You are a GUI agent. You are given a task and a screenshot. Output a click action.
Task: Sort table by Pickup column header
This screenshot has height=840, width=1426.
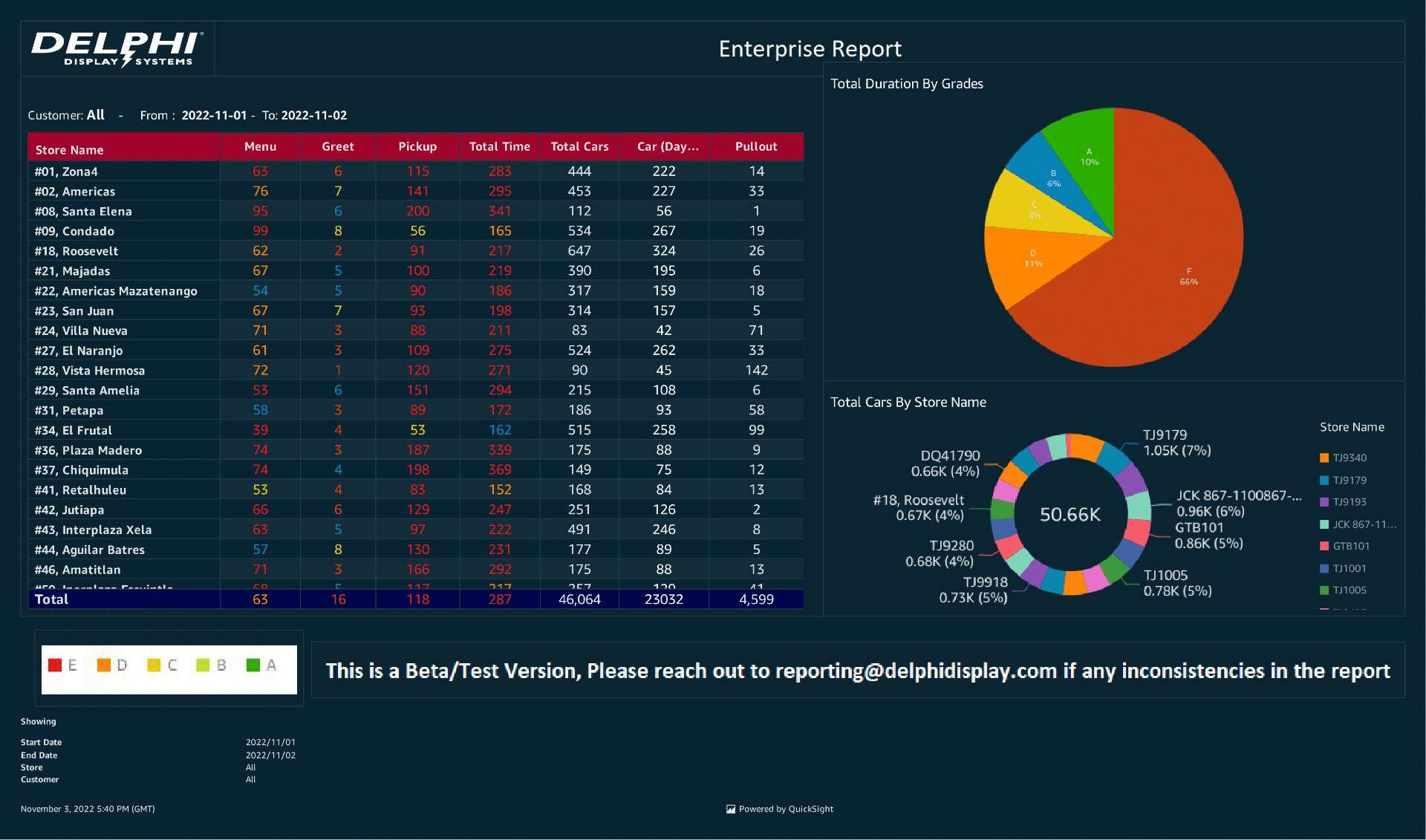[x=417, y=146]
